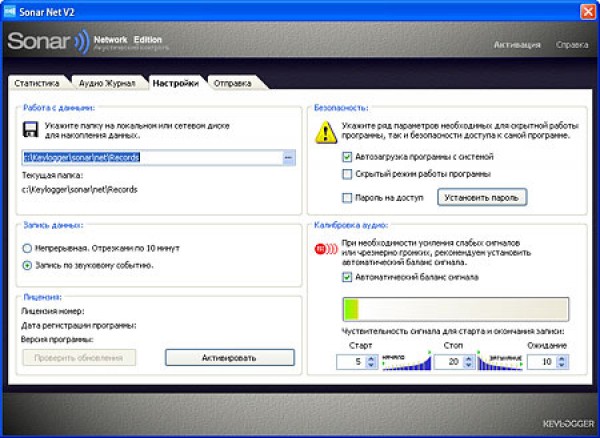Click the Sonar Net V2 title bar icon
Image resolution: width=600 pixels, height=438 pixels.
click(x=10, y=9)
